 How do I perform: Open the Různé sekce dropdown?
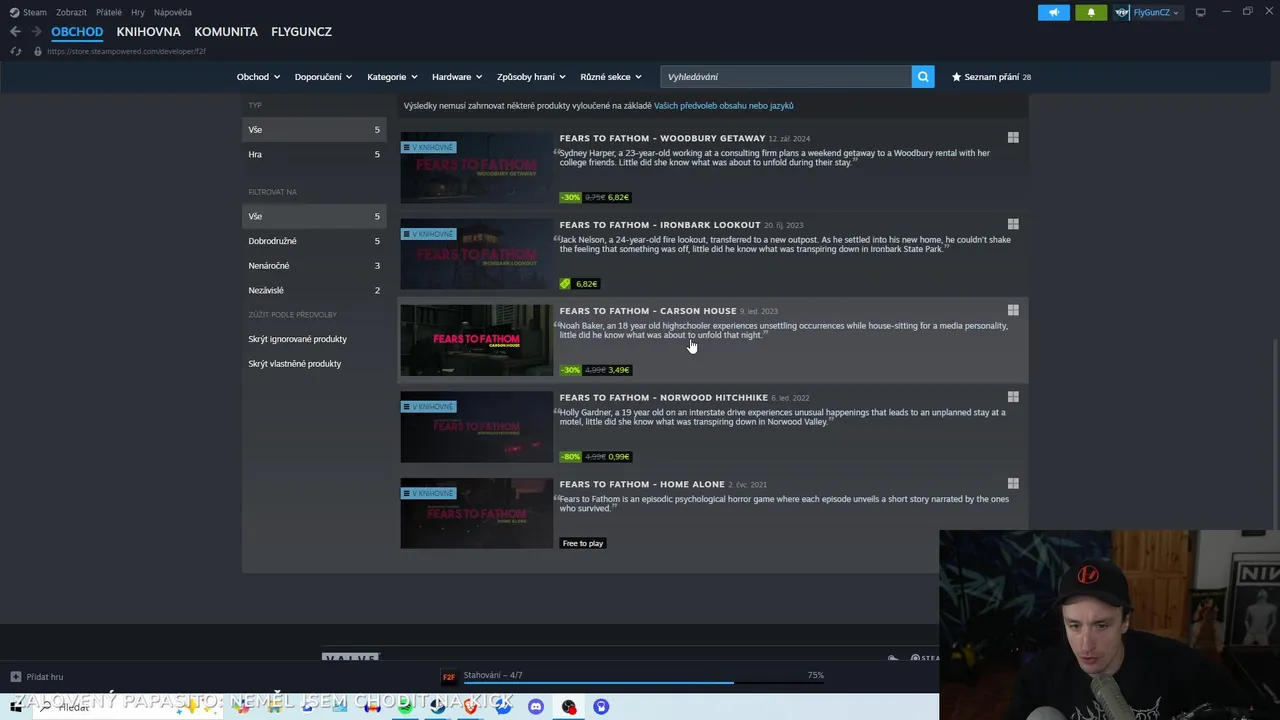pos(611,77)
